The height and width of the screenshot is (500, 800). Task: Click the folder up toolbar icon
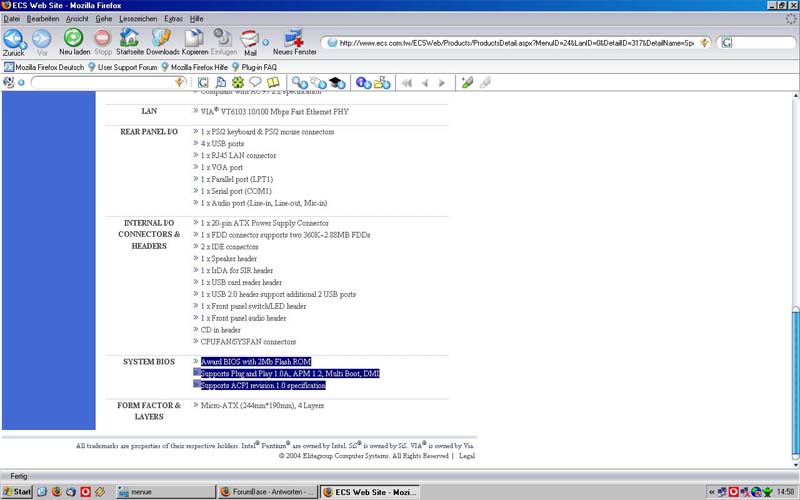[x=382, y=83]
